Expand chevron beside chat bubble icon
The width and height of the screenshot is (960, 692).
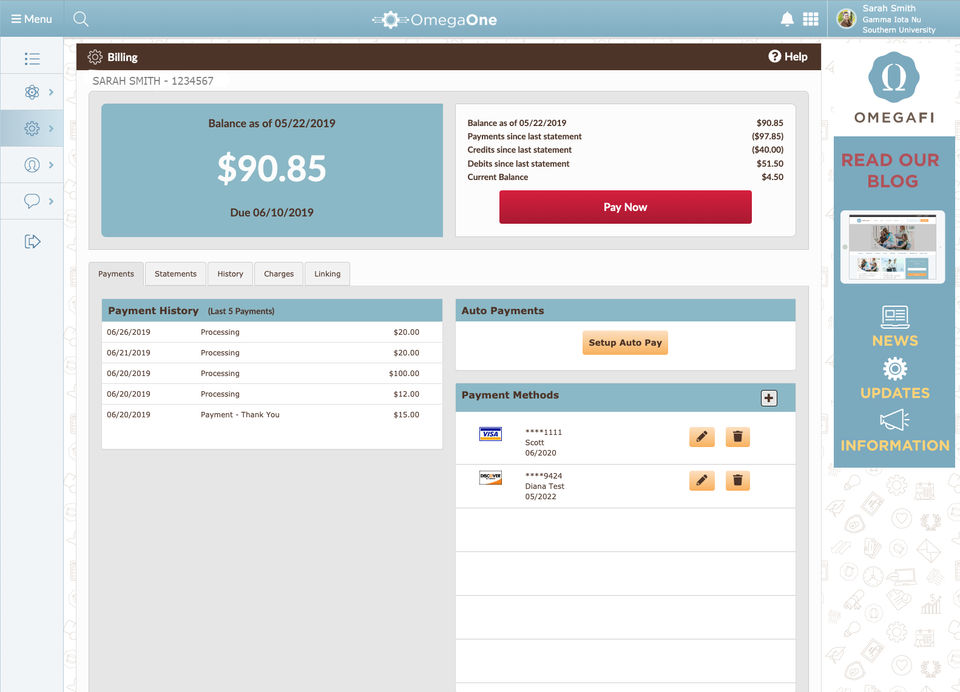point(51,201)
